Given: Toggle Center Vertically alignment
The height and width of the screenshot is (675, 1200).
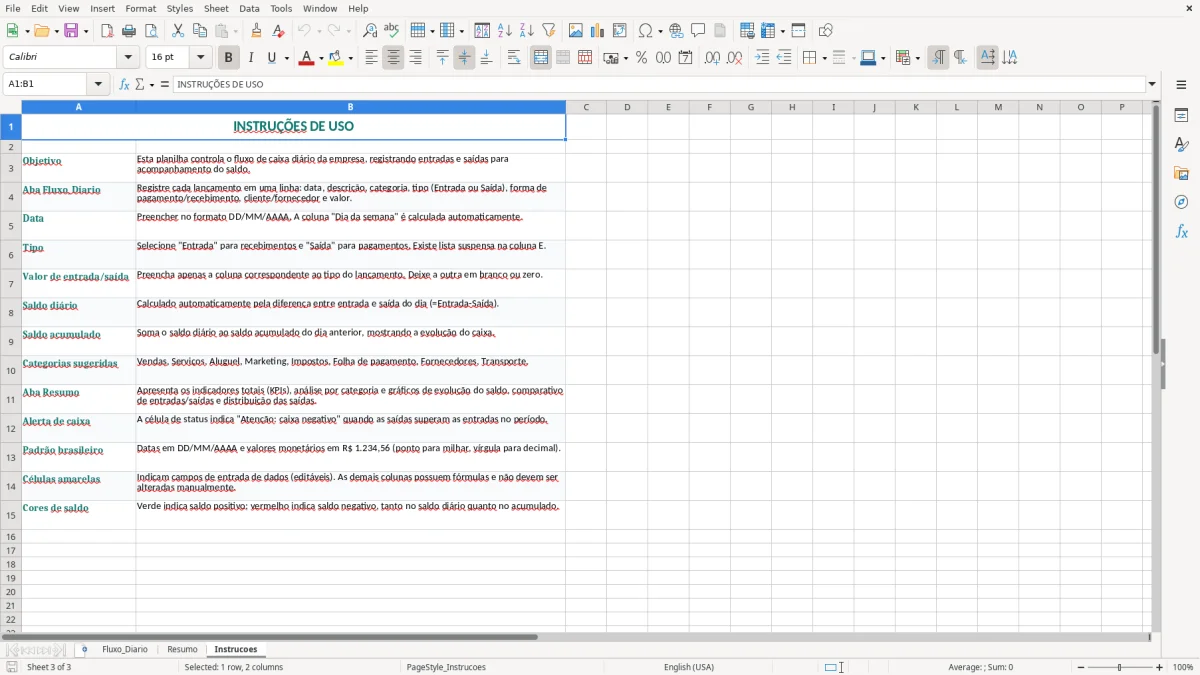Looking at the screenshot, I should tap(465, 58).
